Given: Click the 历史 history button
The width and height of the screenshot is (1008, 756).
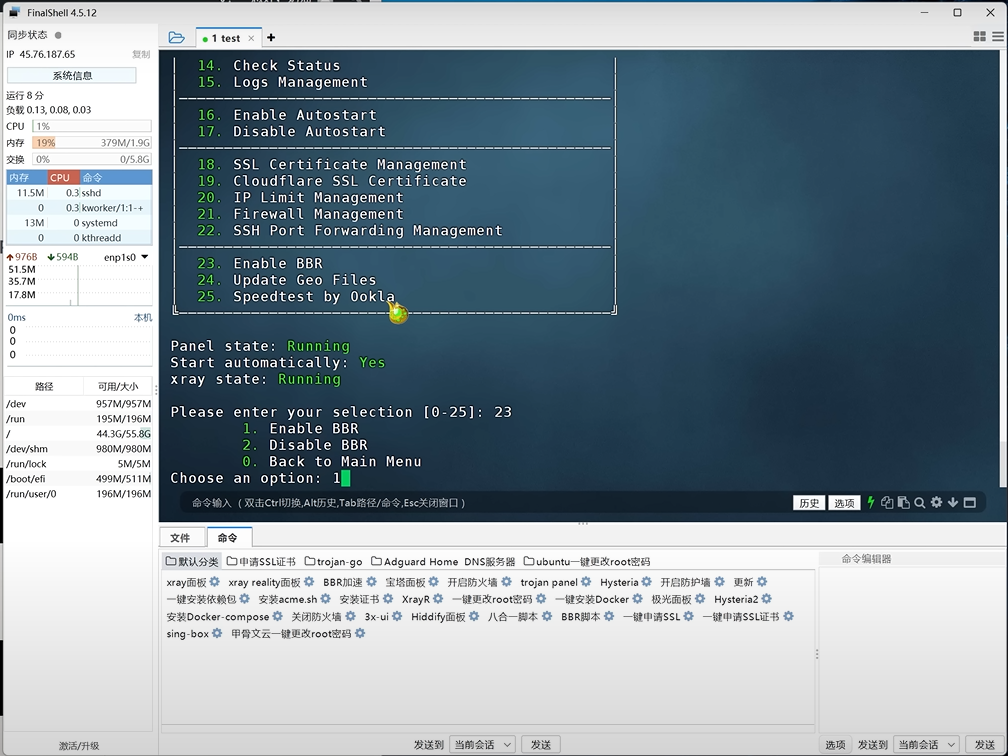Looking at the screenshot, I should 810,503.
